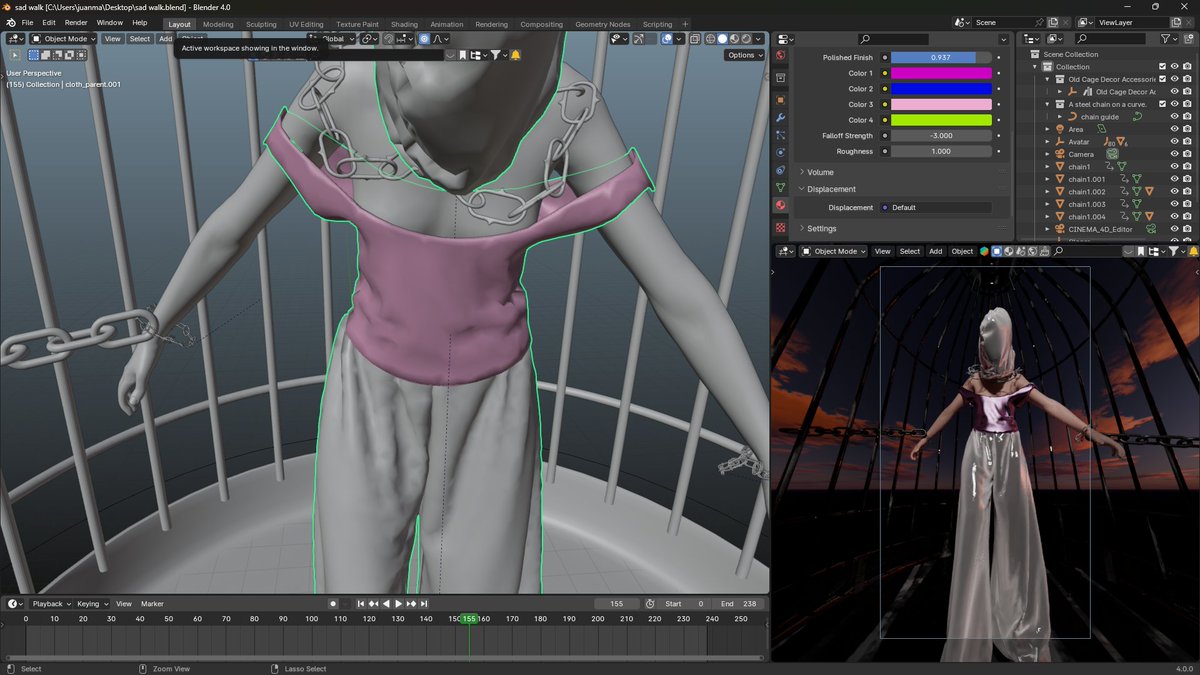Open the Texture properties tab

[780, 228]
